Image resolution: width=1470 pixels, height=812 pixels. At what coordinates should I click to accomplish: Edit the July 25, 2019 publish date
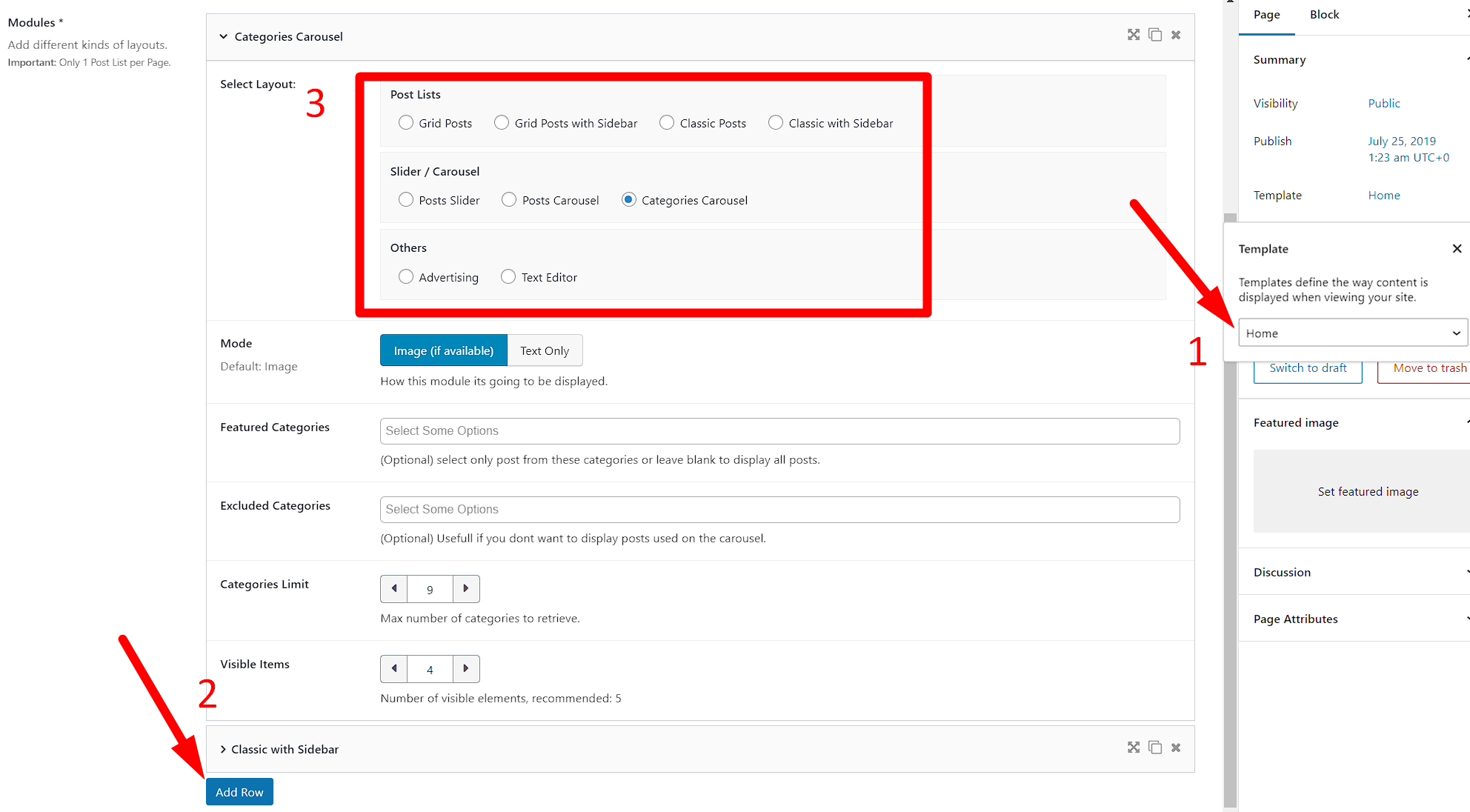1409,149
